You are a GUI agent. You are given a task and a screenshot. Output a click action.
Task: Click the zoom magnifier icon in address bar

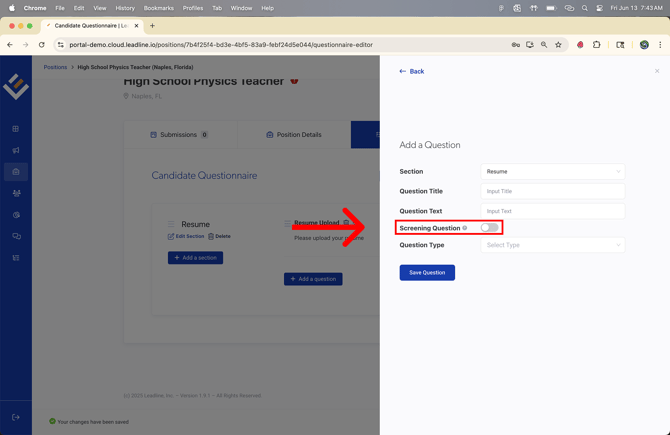[544, 44]
